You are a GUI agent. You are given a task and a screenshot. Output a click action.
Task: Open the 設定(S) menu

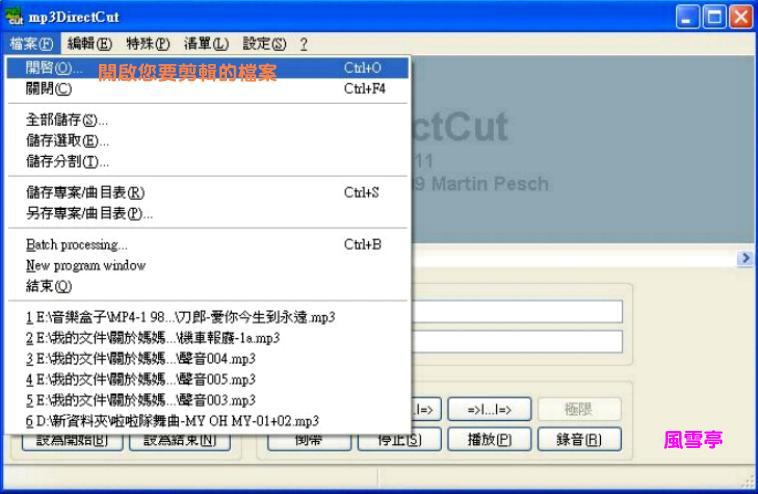click(264, 44)
